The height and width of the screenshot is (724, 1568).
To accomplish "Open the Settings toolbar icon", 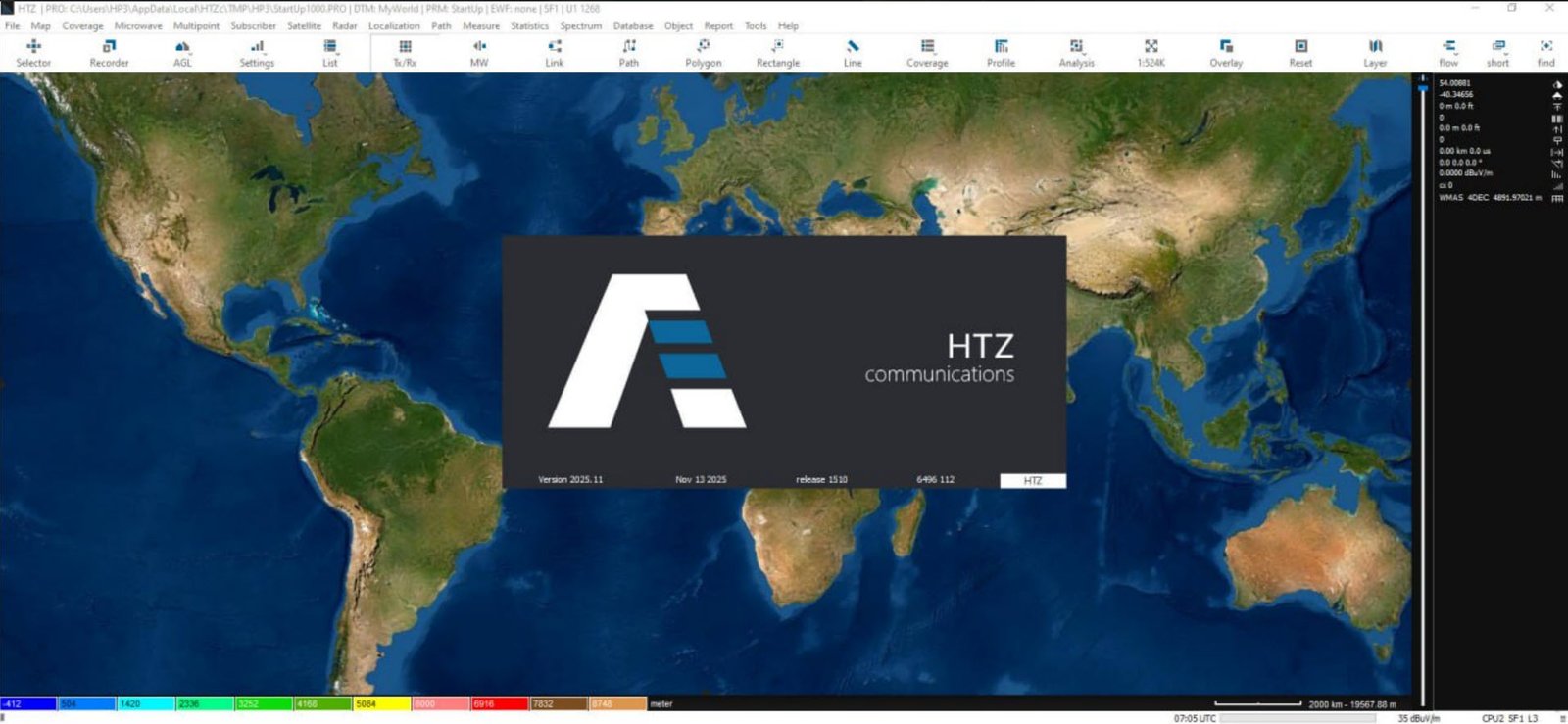I will click(257, 53).
